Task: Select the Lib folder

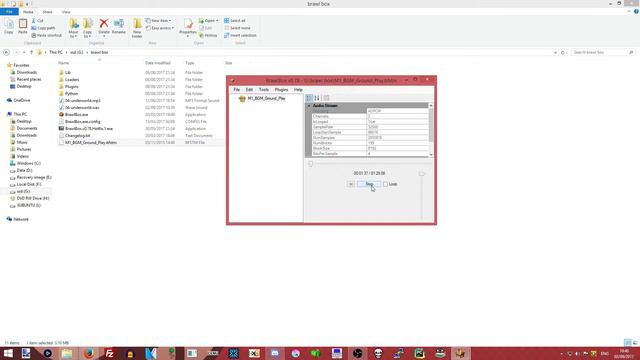Action: point(68,73)
